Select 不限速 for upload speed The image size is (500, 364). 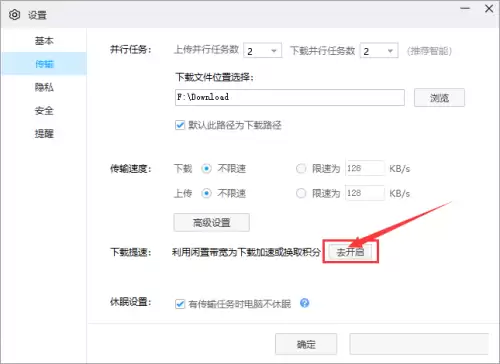[x=206, y=193]
